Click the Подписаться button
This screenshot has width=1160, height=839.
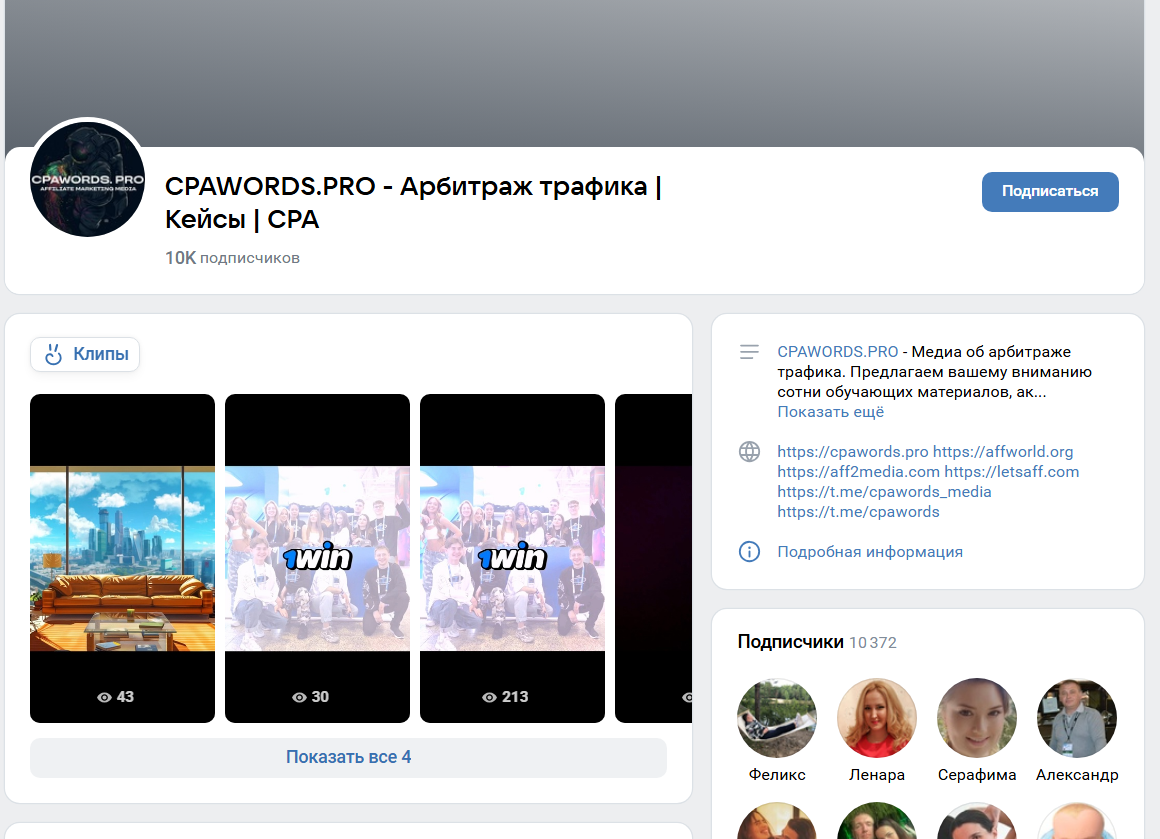pyautogui.click(x=1050, y=192)
